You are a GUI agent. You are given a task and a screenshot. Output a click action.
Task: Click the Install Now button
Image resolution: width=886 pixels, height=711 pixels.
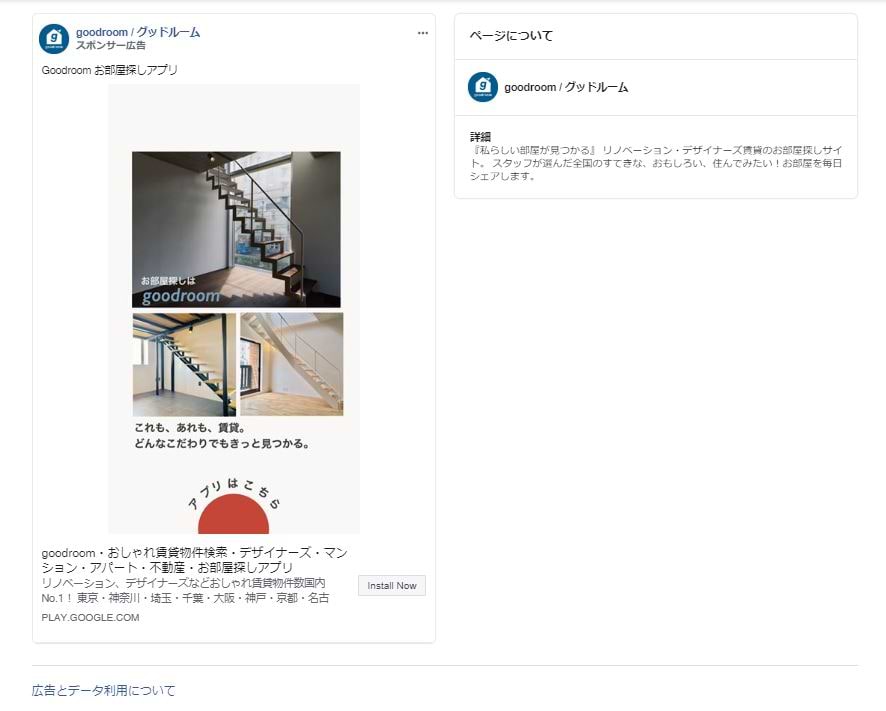(x=392, y=586)
